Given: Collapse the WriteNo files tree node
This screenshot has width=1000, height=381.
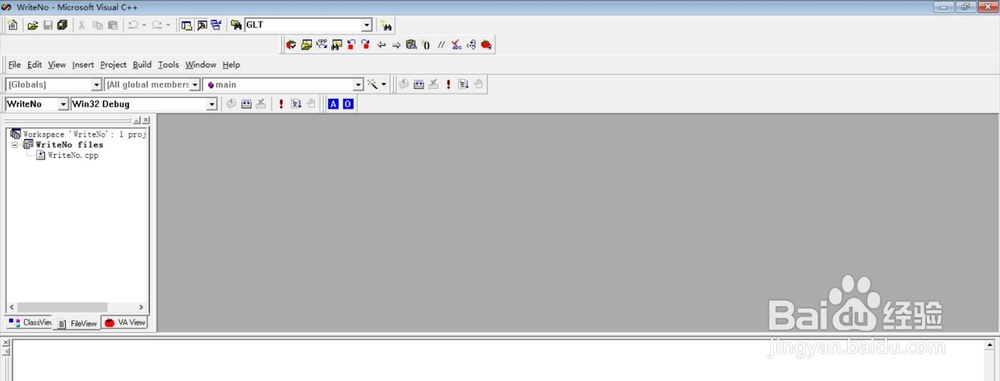Looking at the screenshot, I should (15, 145).
